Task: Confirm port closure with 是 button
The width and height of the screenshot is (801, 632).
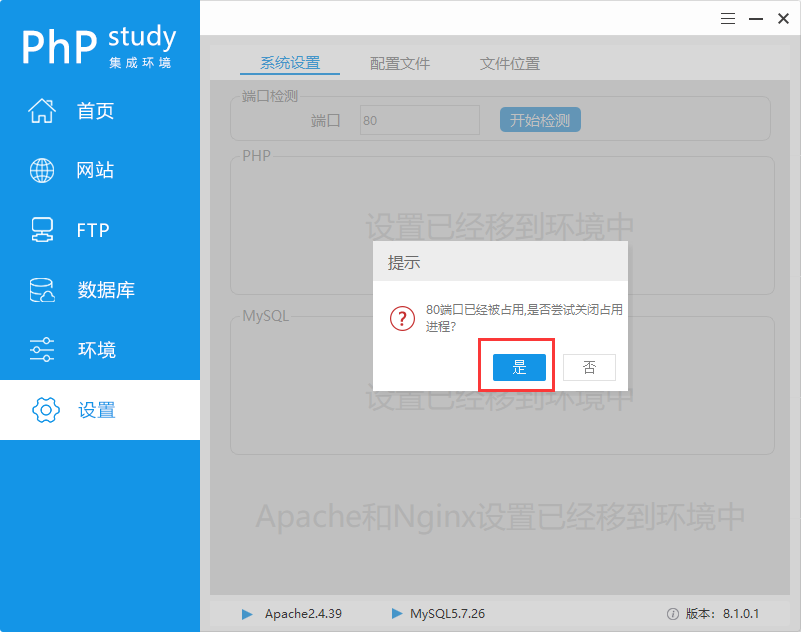Action: click(x=516, y=367)
